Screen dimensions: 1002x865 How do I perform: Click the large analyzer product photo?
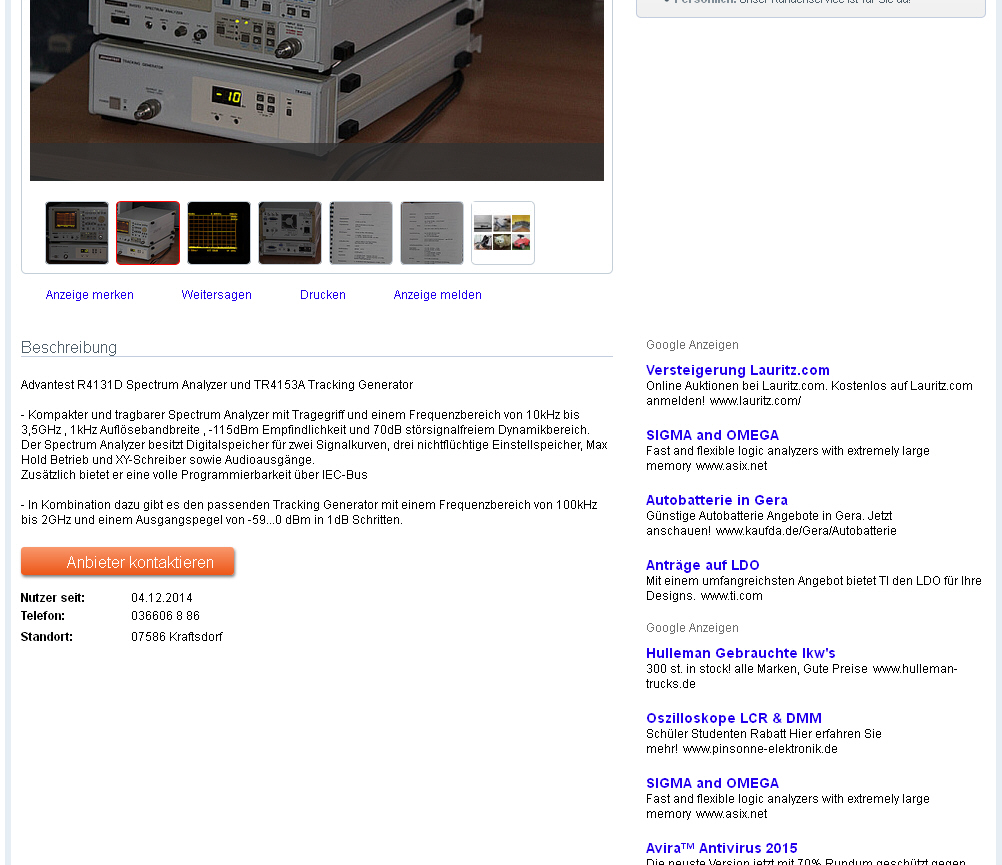click(x=317, y=90)
